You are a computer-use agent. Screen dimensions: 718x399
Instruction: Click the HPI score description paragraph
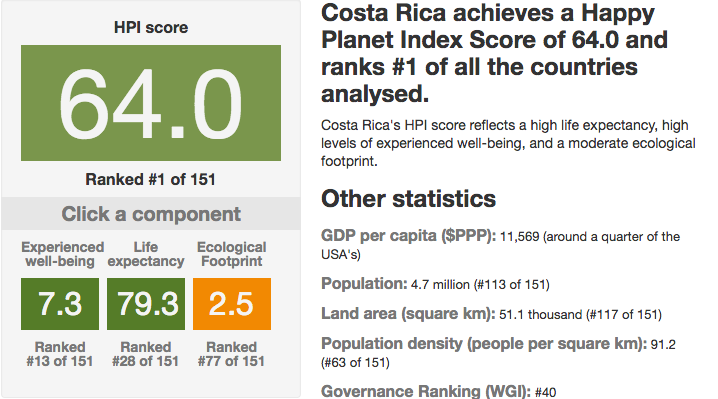508,143
